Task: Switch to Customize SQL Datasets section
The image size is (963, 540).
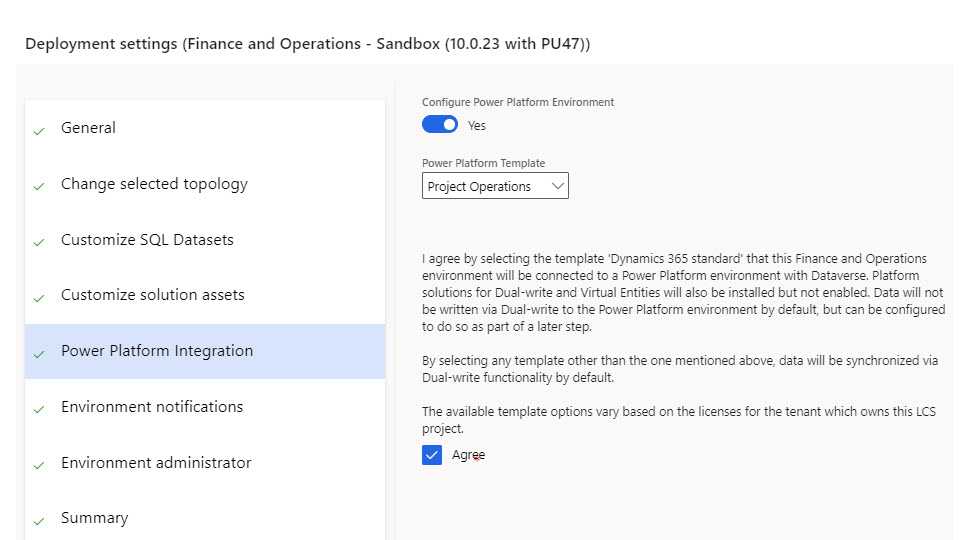Action: coord(146,240)
